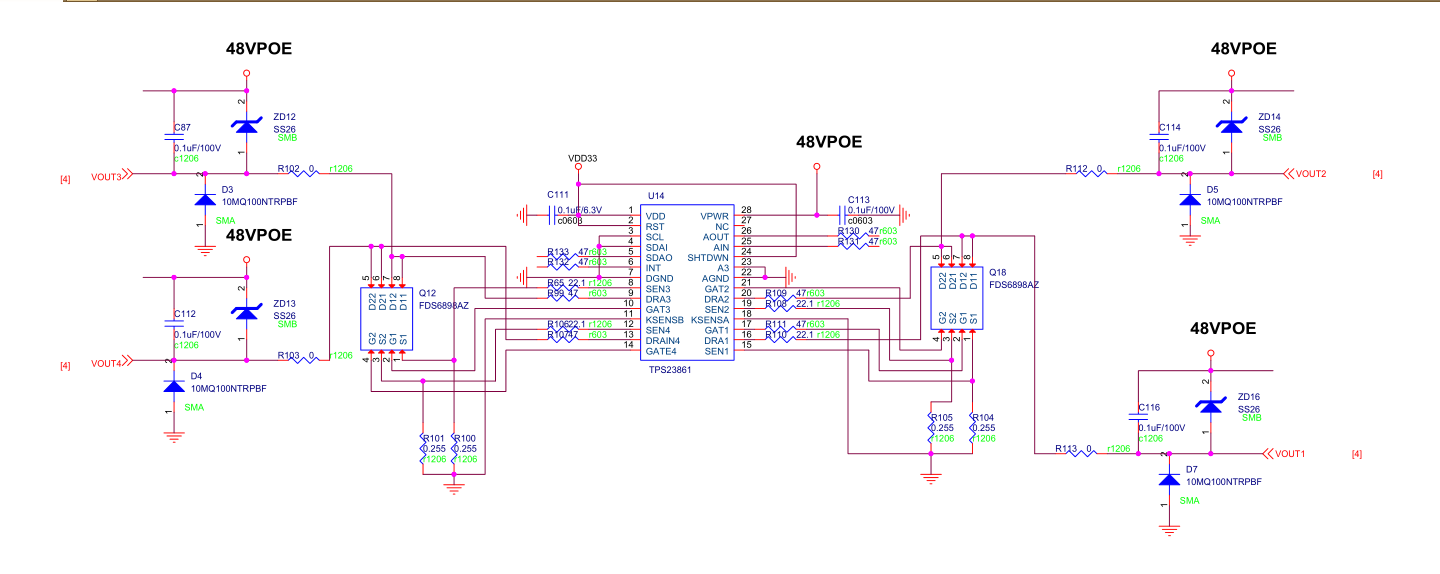
Task: Click the 48VPOE label above ZD12
Action: pos(258,48)
